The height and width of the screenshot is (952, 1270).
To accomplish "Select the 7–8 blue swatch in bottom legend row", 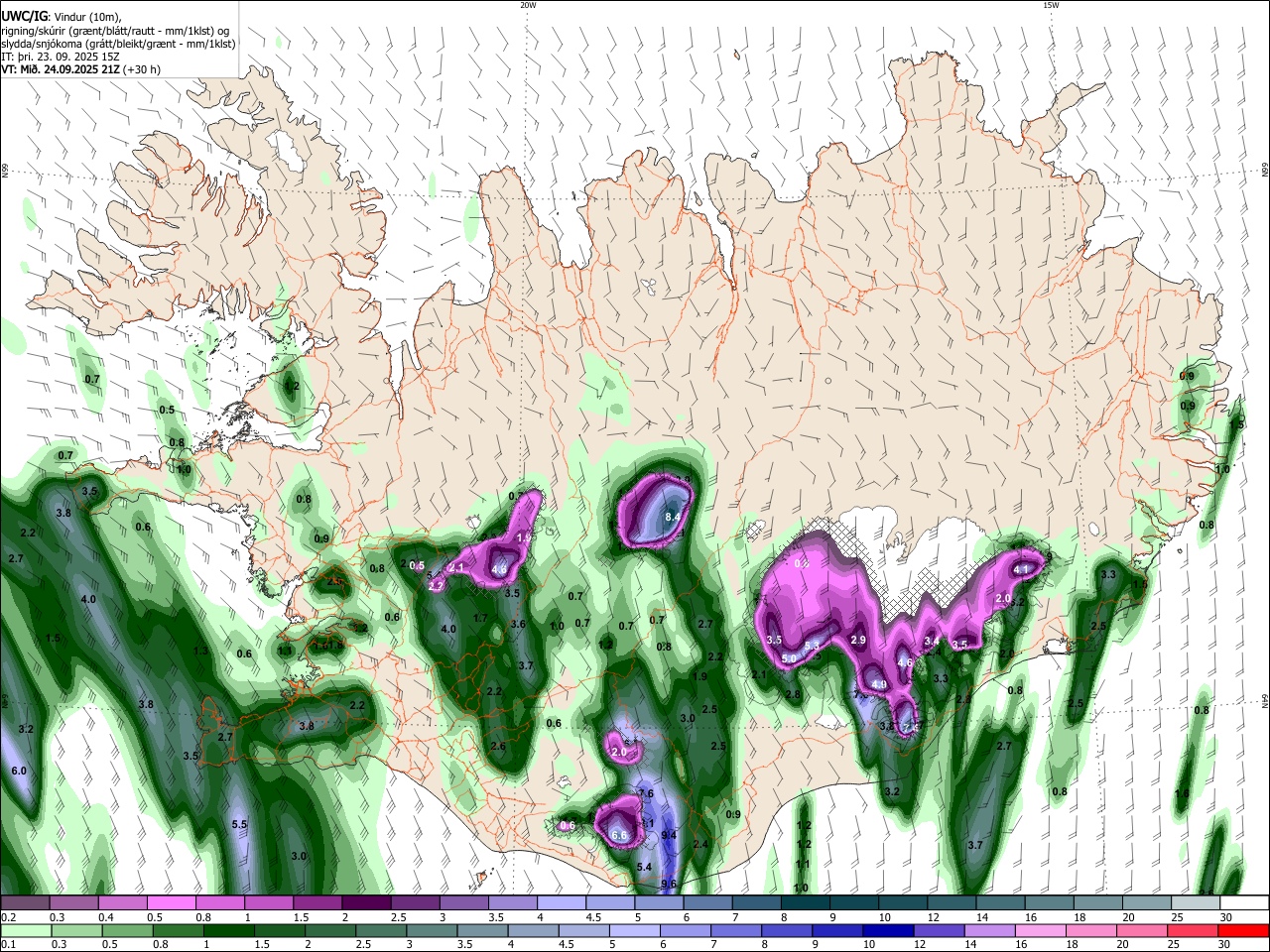I will [x=736, y=930].
